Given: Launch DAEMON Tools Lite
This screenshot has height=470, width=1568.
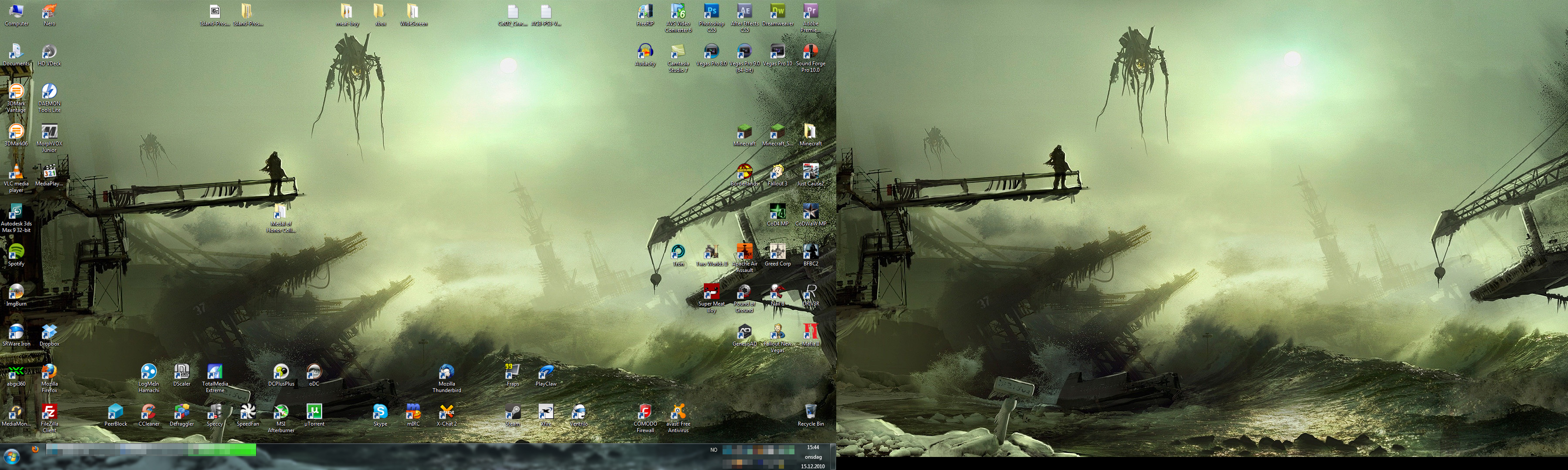Looking at the screenshot, I should [49, 98].
